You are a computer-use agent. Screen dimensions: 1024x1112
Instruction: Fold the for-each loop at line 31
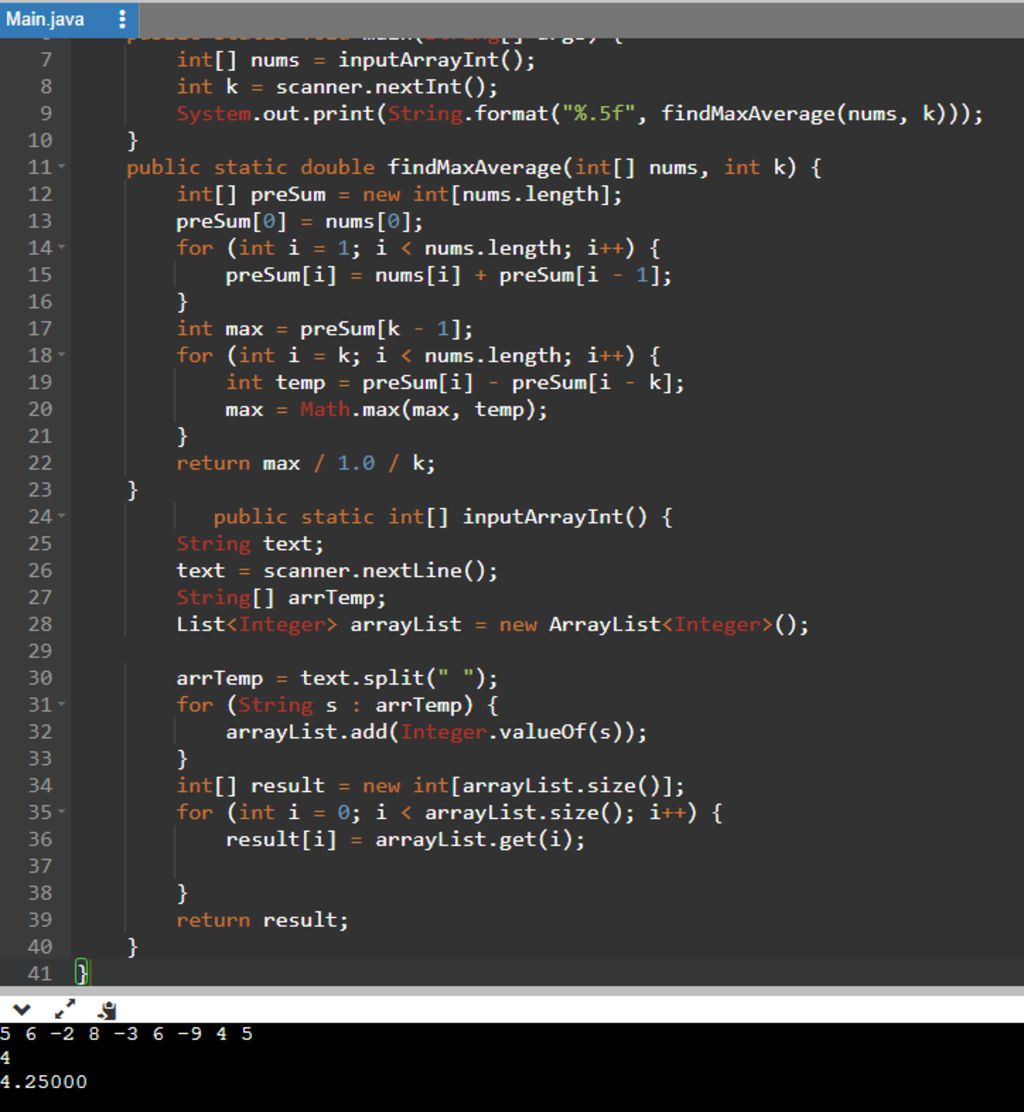tap(62, 704)
